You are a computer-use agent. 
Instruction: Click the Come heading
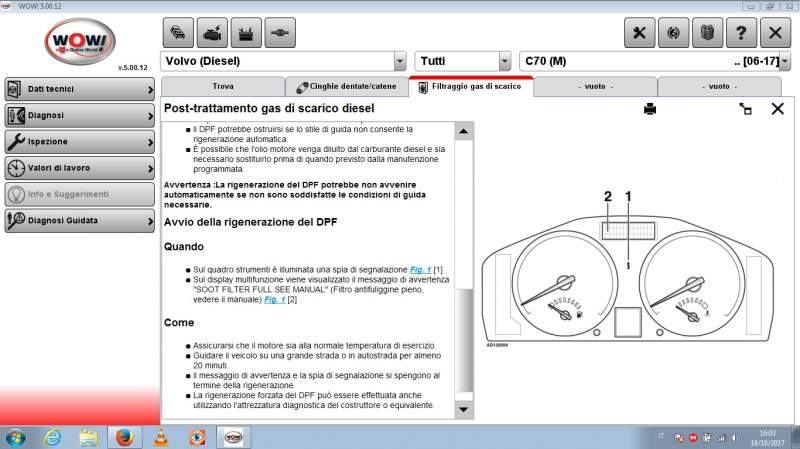(x=179, y=323)
